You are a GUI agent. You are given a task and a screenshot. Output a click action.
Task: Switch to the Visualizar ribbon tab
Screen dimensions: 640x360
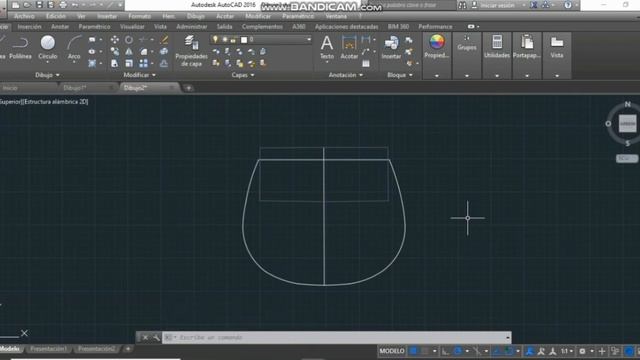click(132, 27)
